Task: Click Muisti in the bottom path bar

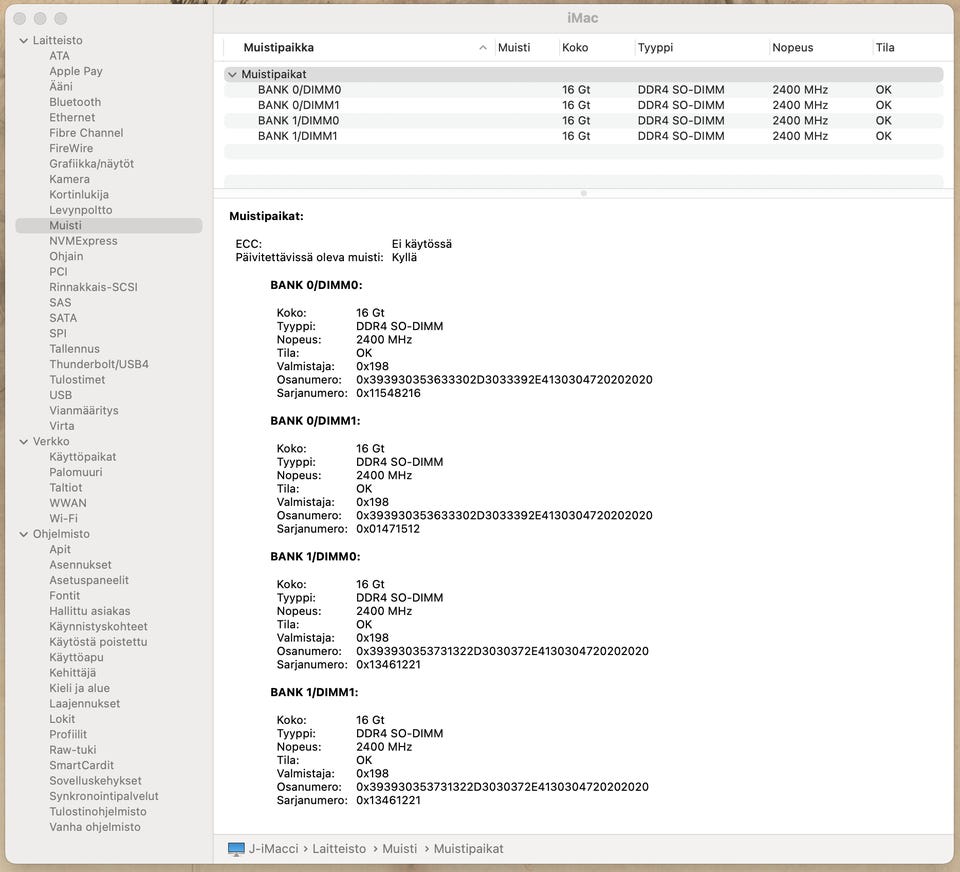Action: click(x=399, y=849)
